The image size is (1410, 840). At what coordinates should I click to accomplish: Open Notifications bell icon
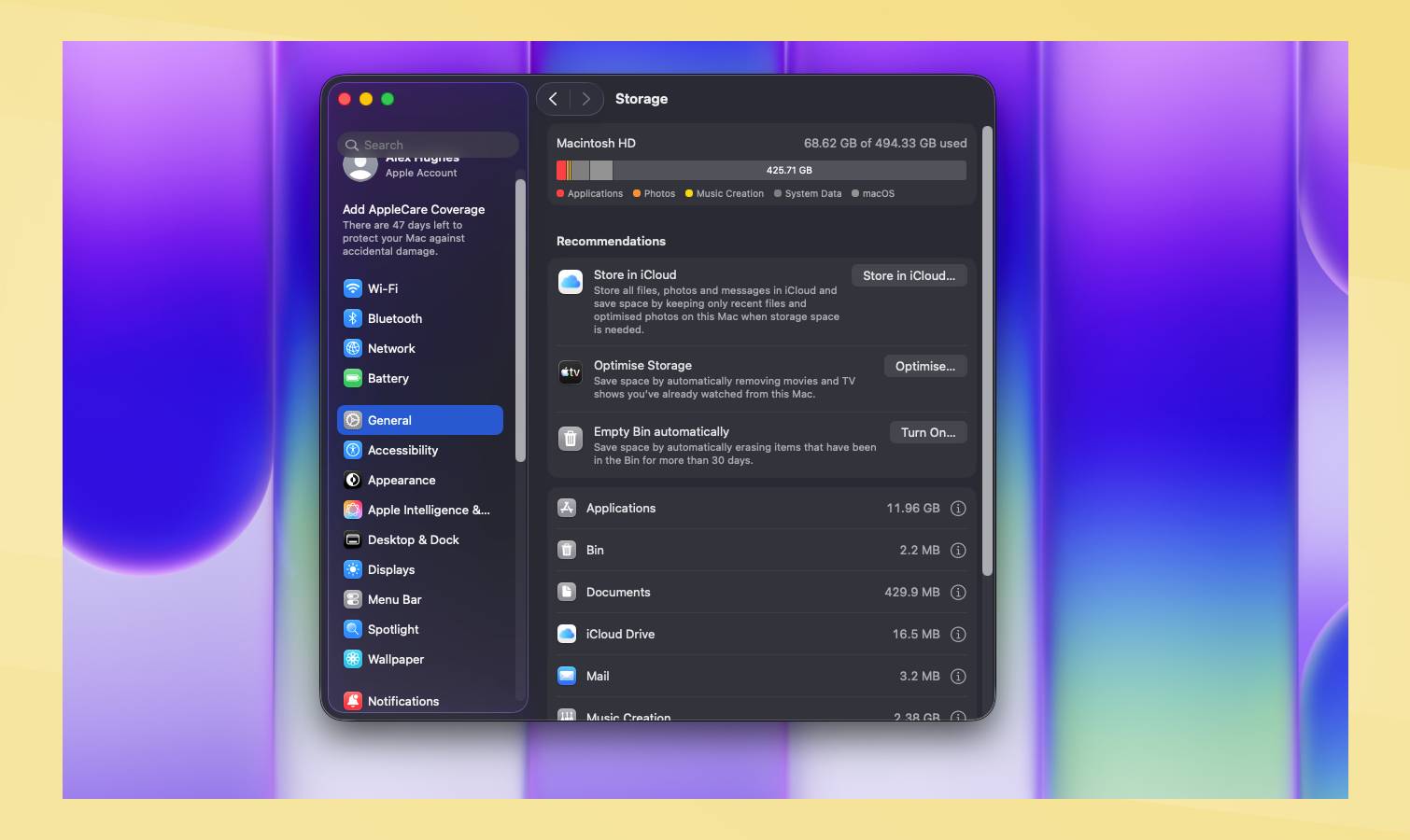pyautogui.click(x=353, y=701)
